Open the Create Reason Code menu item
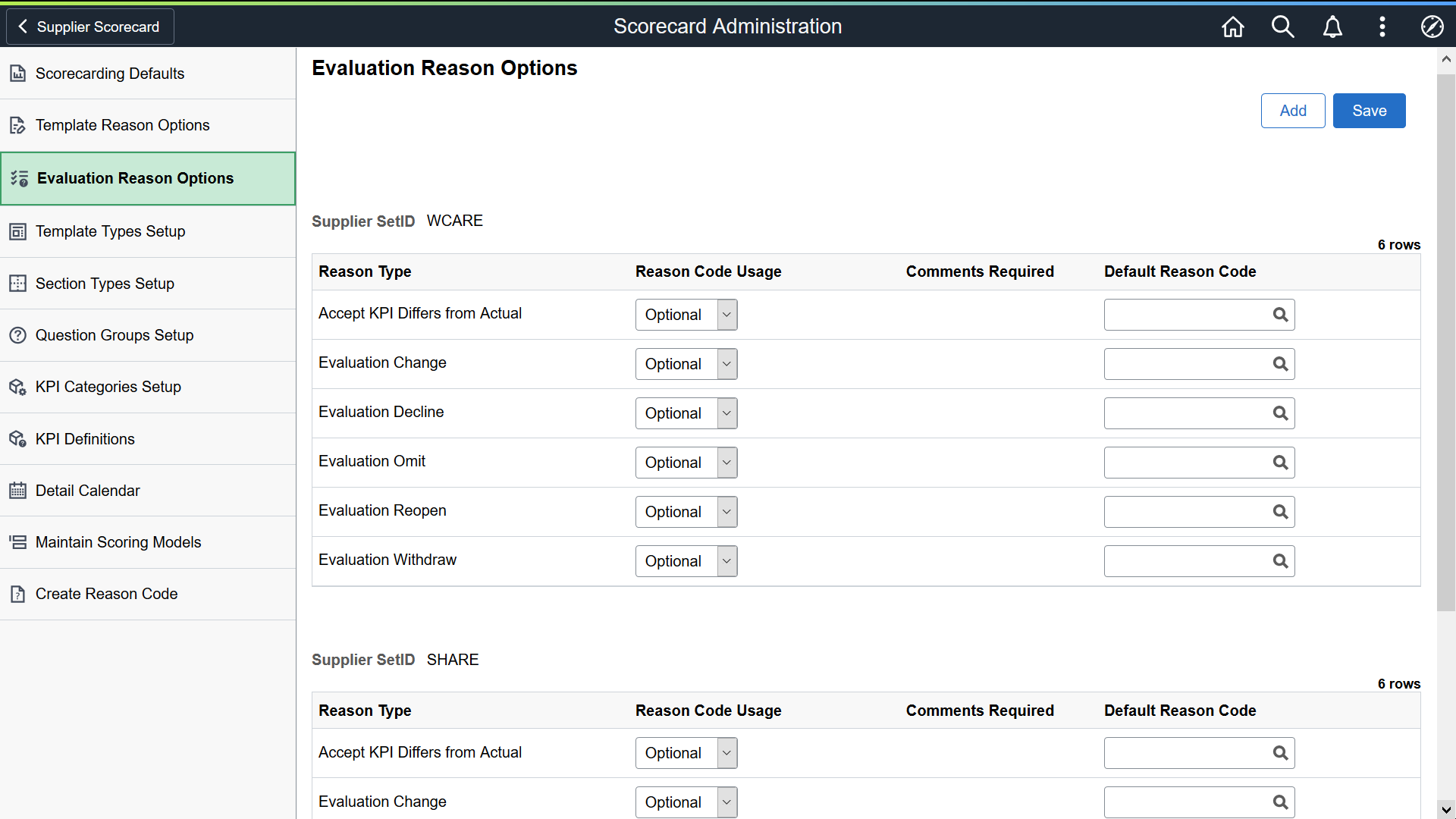Screen dimensions: 1456x819 tap(106, 593)
